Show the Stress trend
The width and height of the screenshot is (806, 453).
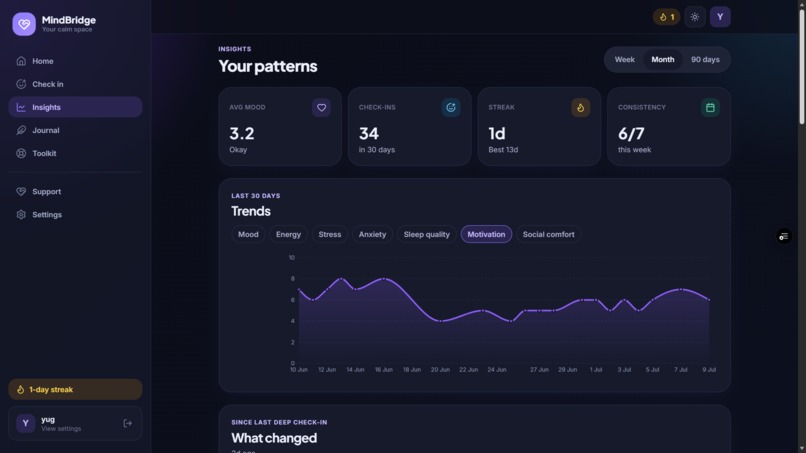pos(329,234)
